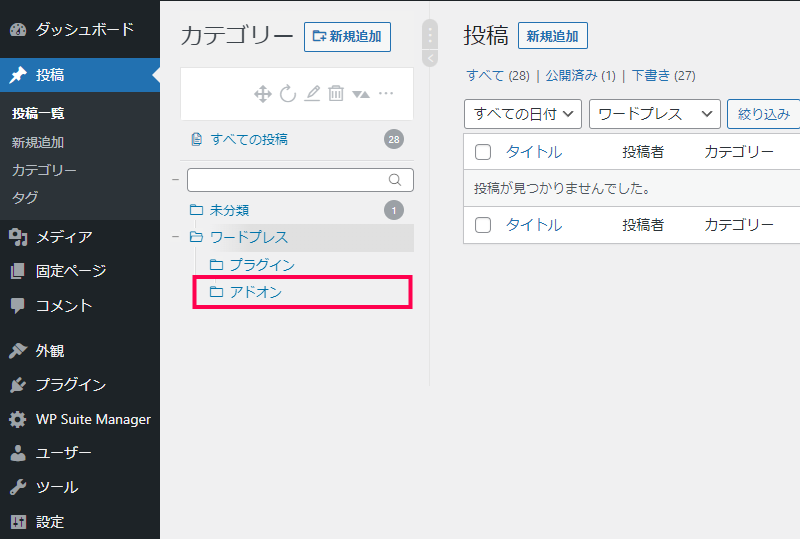Click the 設定 sliders icon
The image size is (800, 539).
click(18, 522)
